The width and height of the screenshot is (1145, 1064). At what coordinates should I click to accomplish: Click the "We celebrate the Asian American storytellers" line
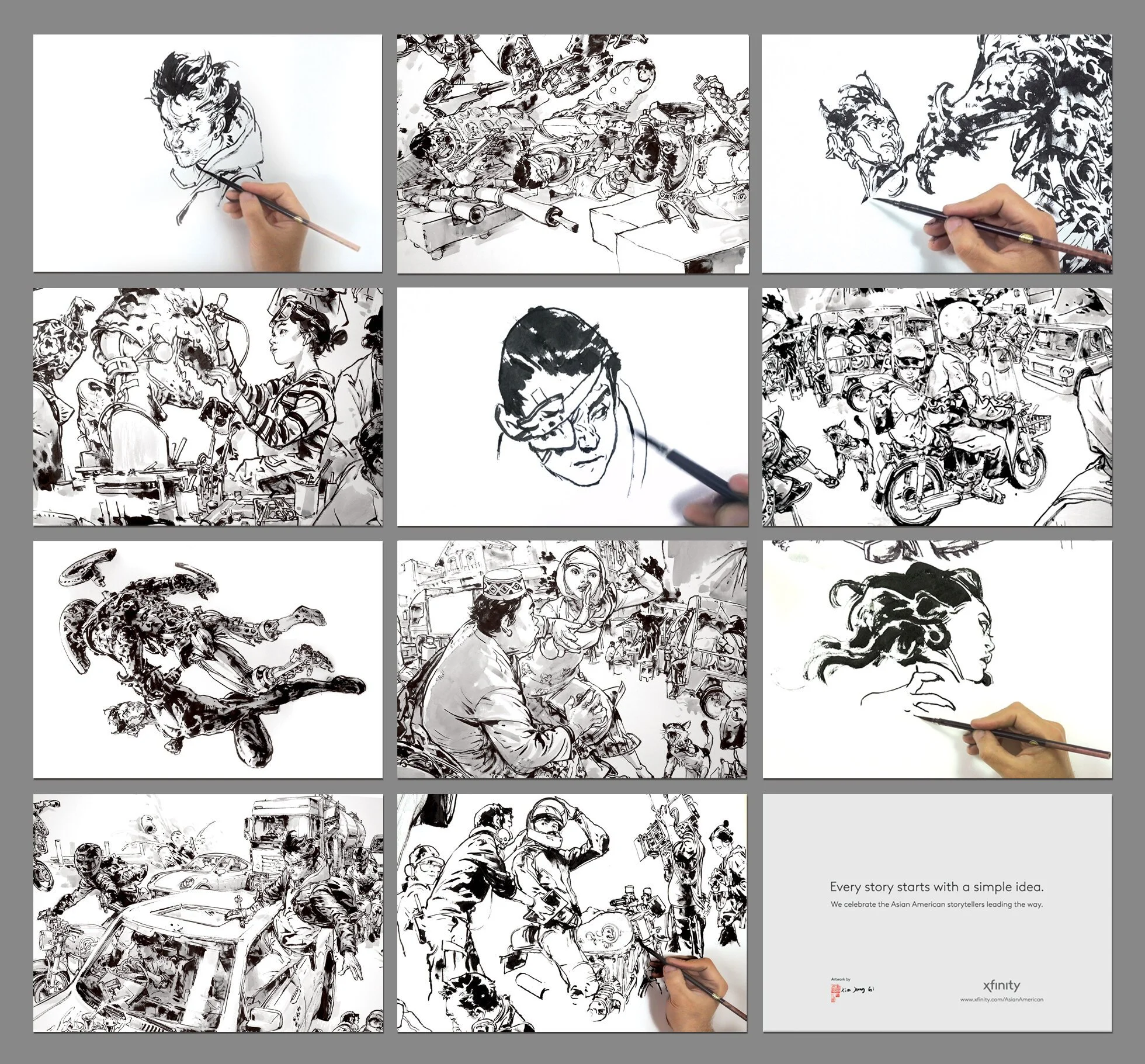click(936, 904)
